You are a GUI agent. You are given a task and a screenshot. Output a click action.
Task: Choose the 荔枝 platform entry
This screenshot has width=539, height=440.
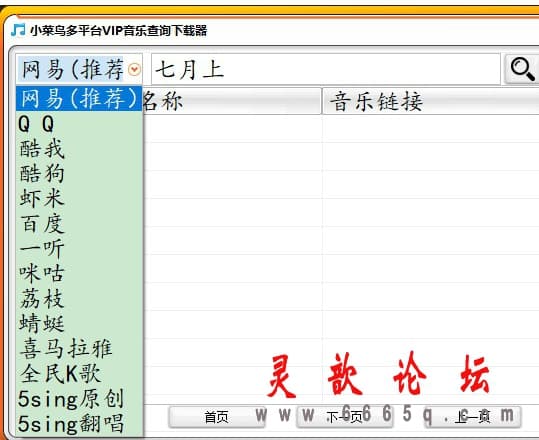(79, 298)
